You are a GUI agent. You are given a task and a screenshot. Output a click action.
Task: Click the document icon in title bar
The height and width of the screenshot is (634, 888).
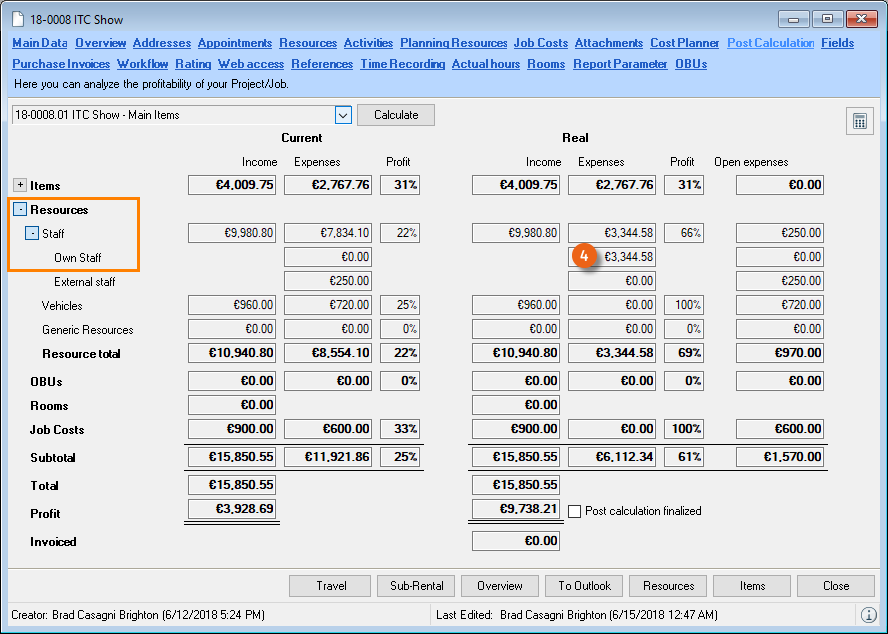tap(17, 20)
